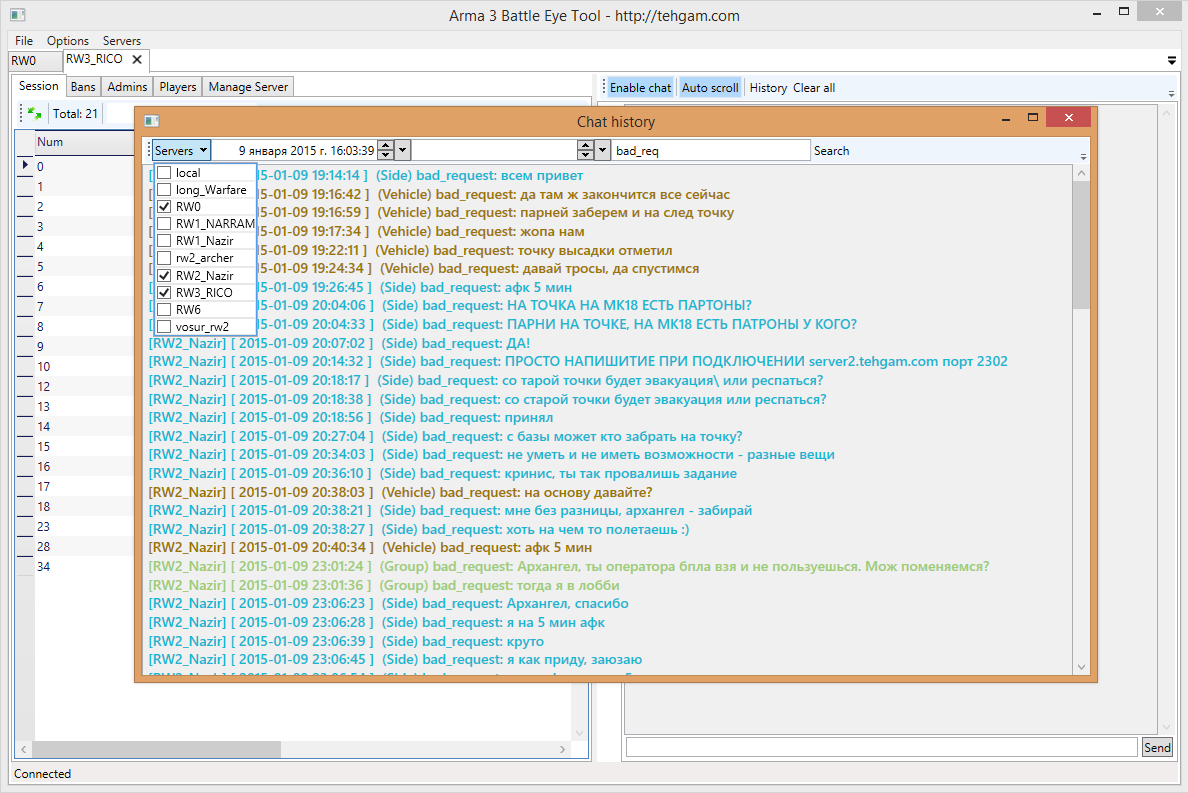This screenshot has height=793, width=1188.
Task: Check the RW1_NARRAM server checkbox
Action: pos(164,223)
